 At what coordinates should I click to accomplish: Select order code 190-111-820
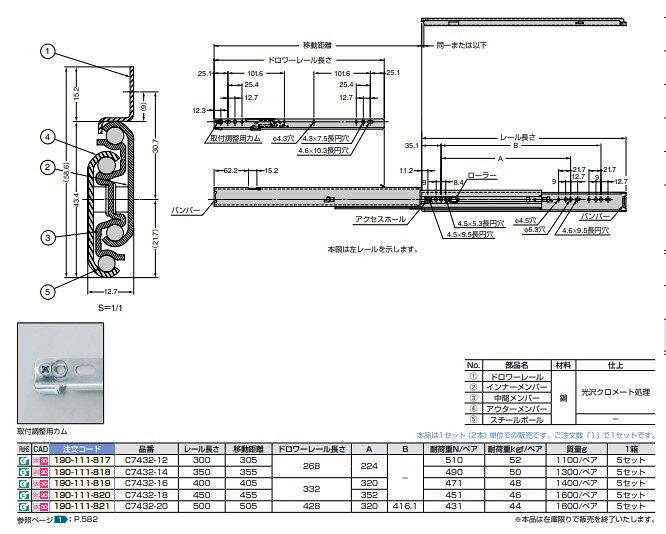coord(82,495)
